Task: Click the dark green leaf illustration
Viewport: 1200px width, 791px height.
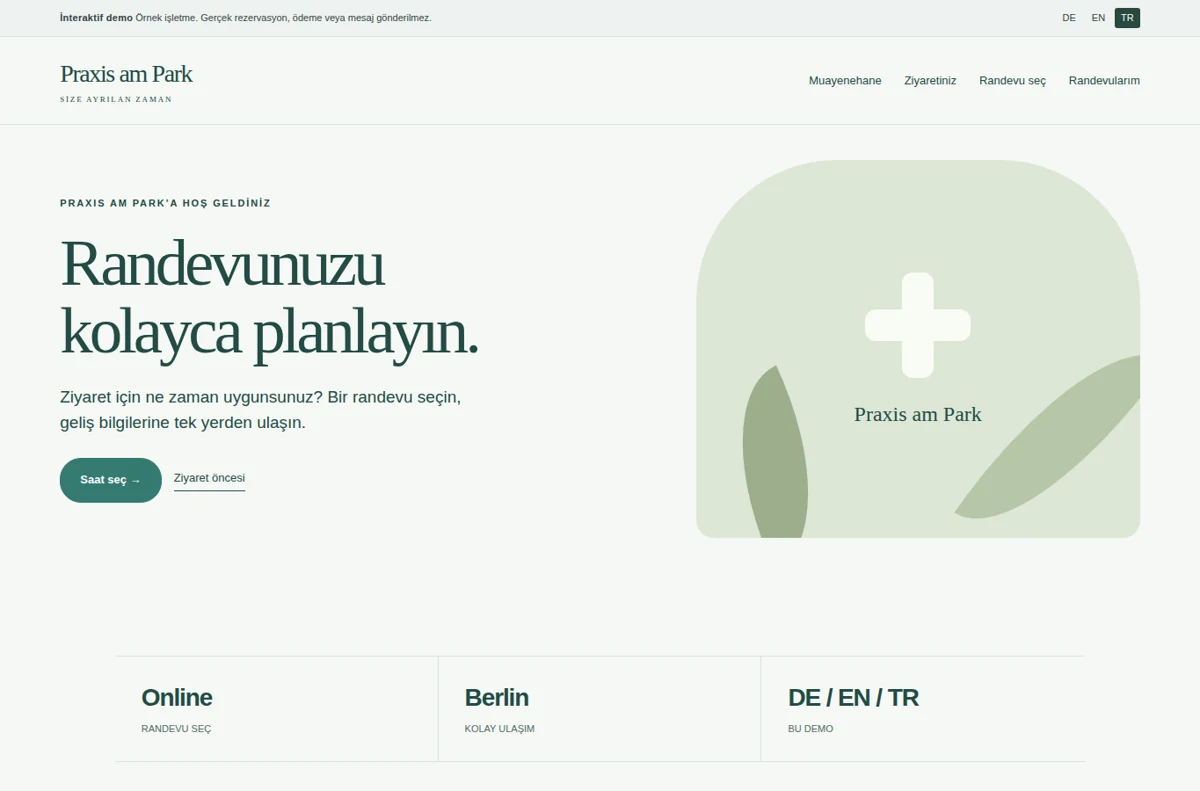Action: coord(775,452)
